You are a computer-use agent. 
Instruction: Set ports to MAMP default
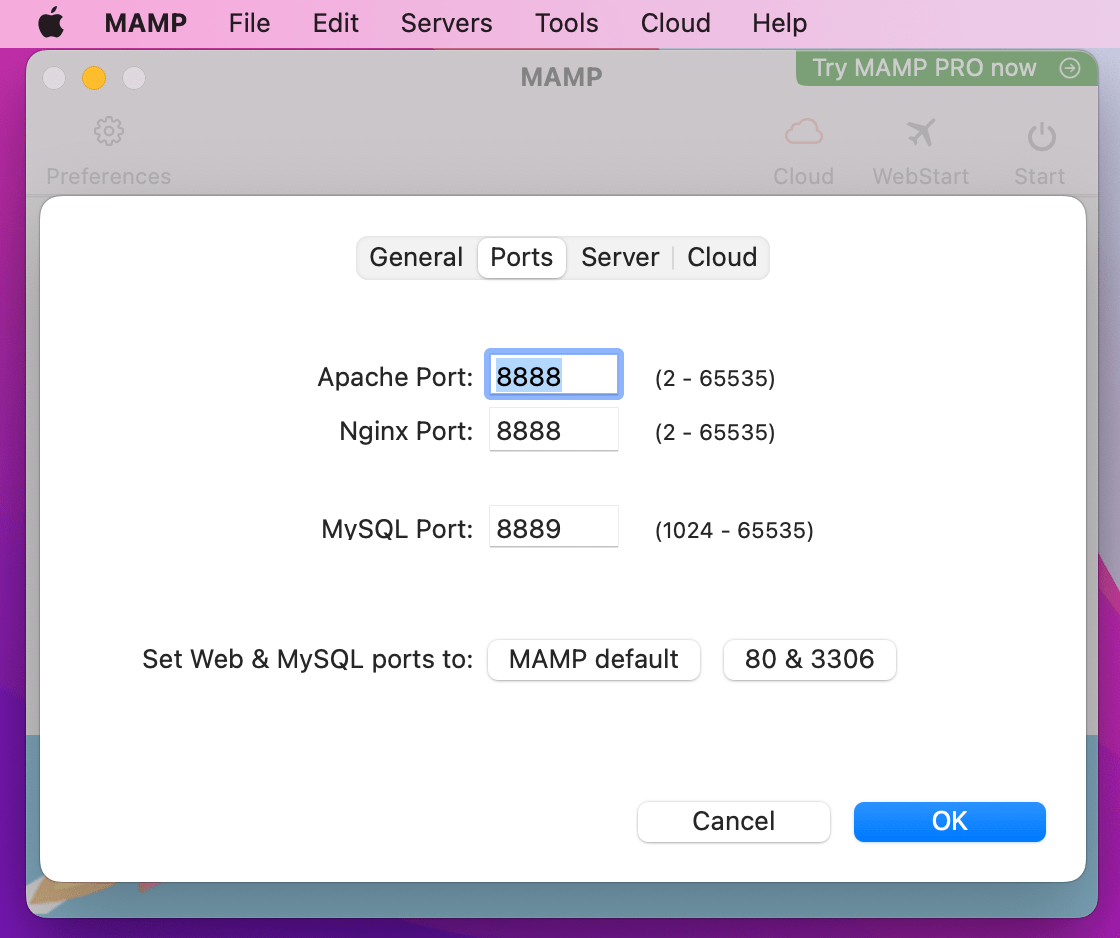pyautogui.click(x=593, y=659)
